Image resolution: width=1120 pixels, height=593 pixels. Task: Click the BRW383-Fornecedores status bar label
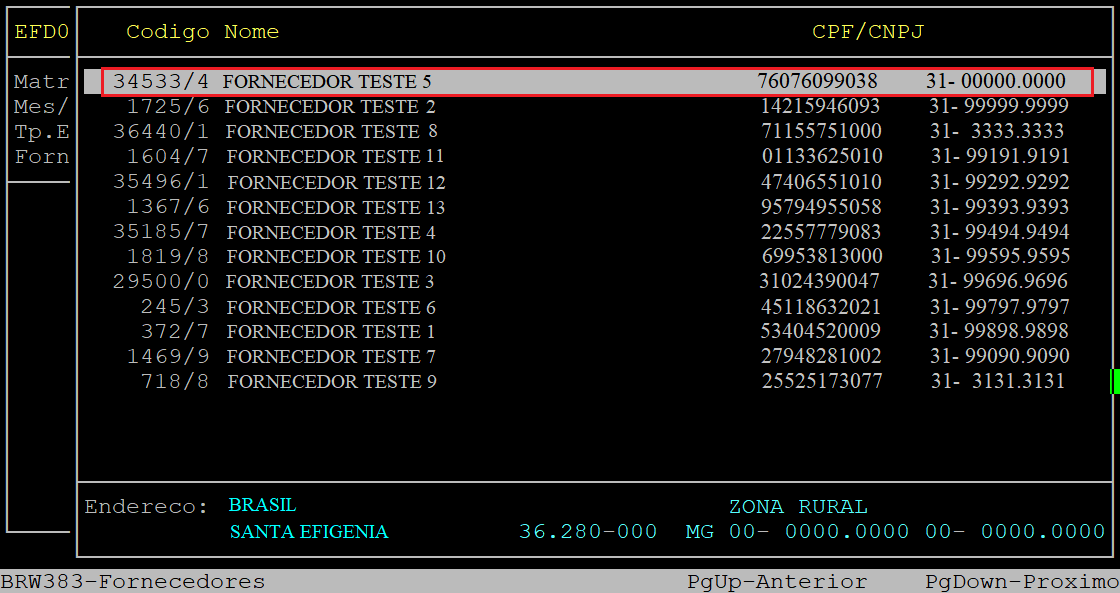click(x=133, y=582)
